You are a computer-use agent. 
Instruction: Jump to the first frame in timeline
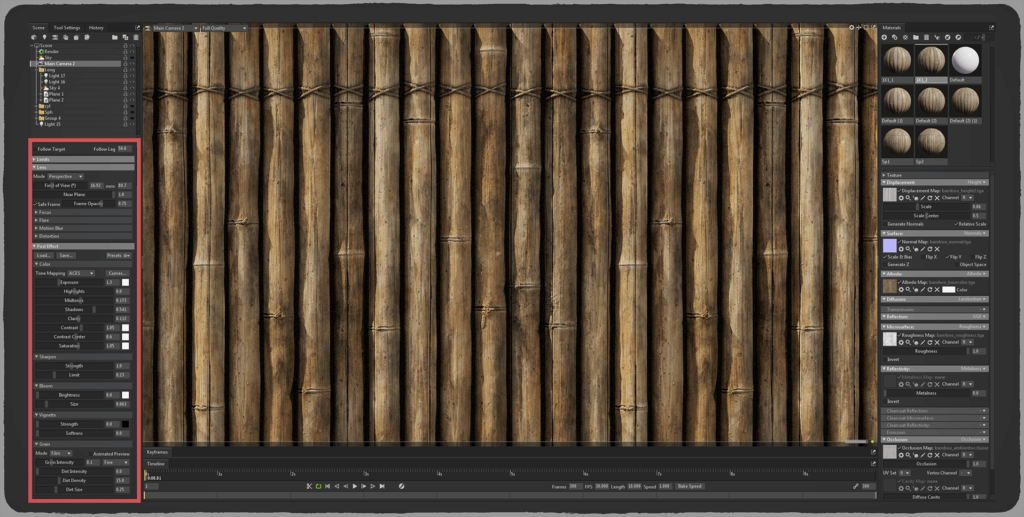click(x=328, y=486)
